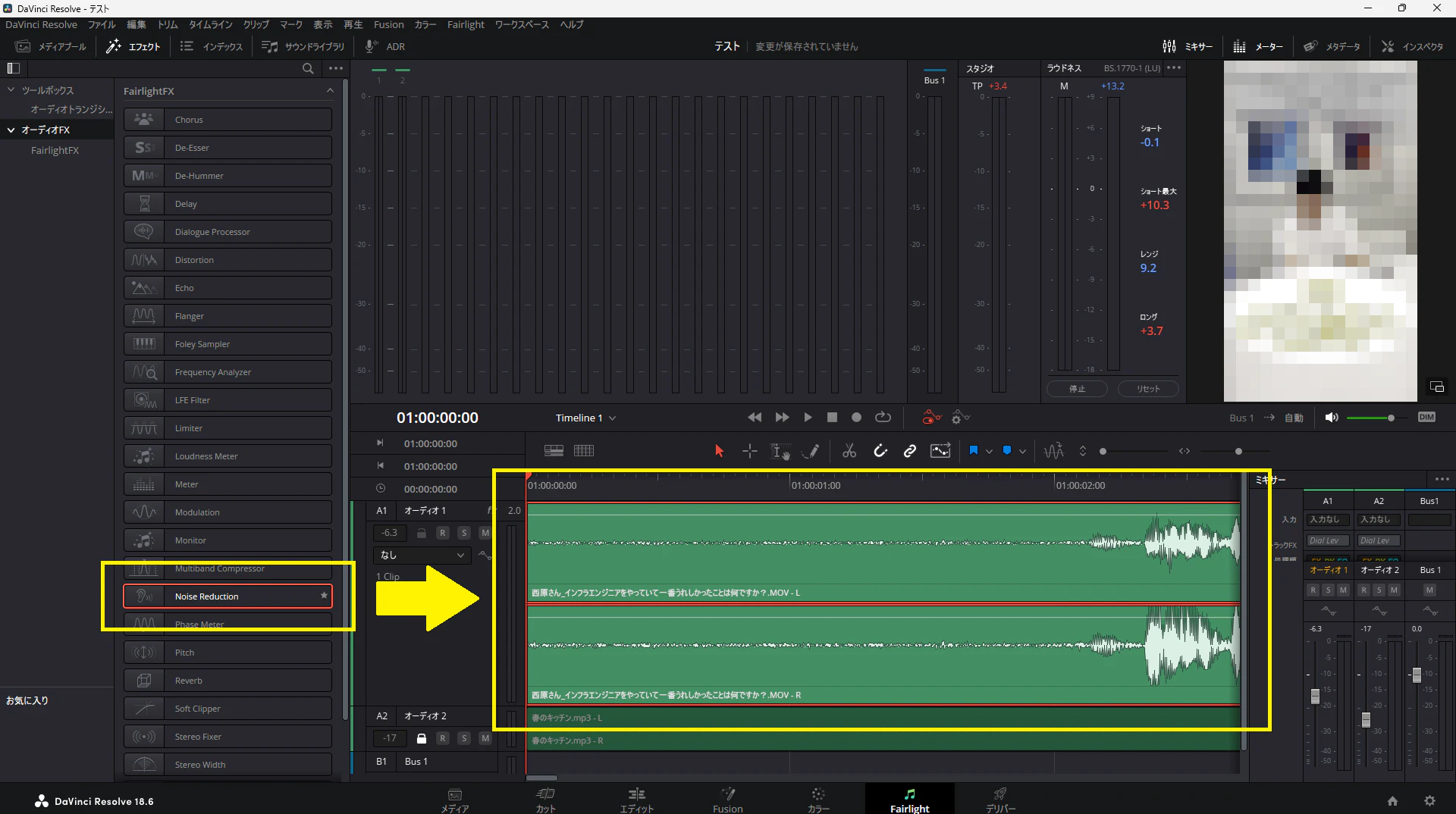Go to project manager home icon
1456x814 pixels.
1392,800
